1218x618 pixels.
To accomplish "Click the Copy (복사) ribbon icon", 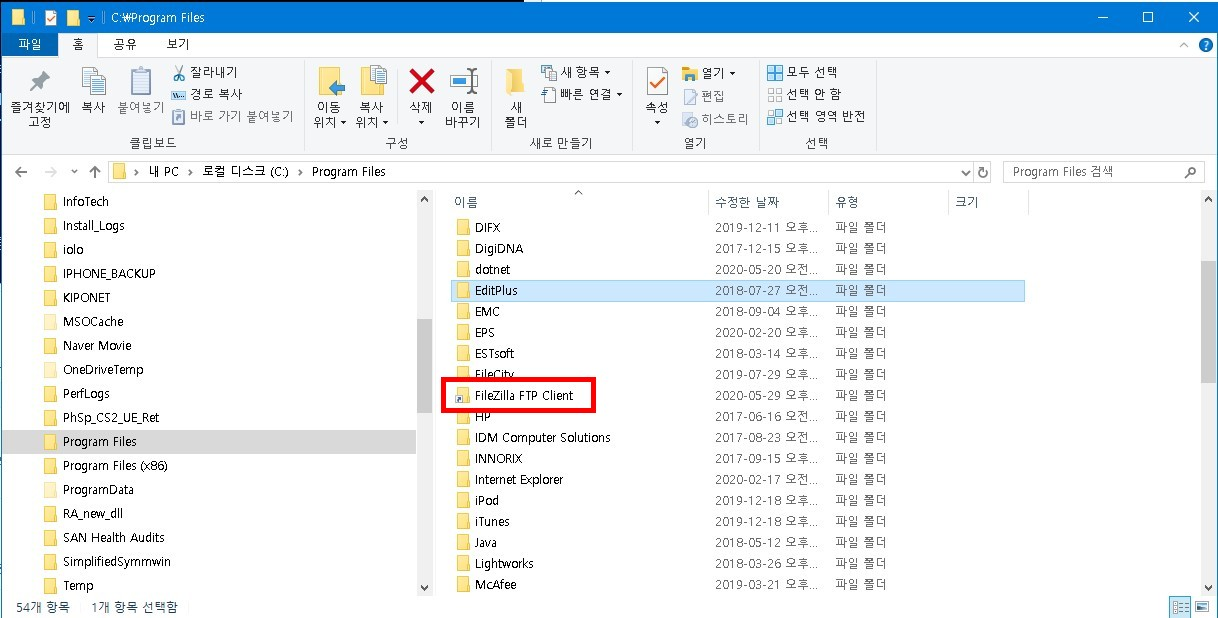I will [93, 82].
